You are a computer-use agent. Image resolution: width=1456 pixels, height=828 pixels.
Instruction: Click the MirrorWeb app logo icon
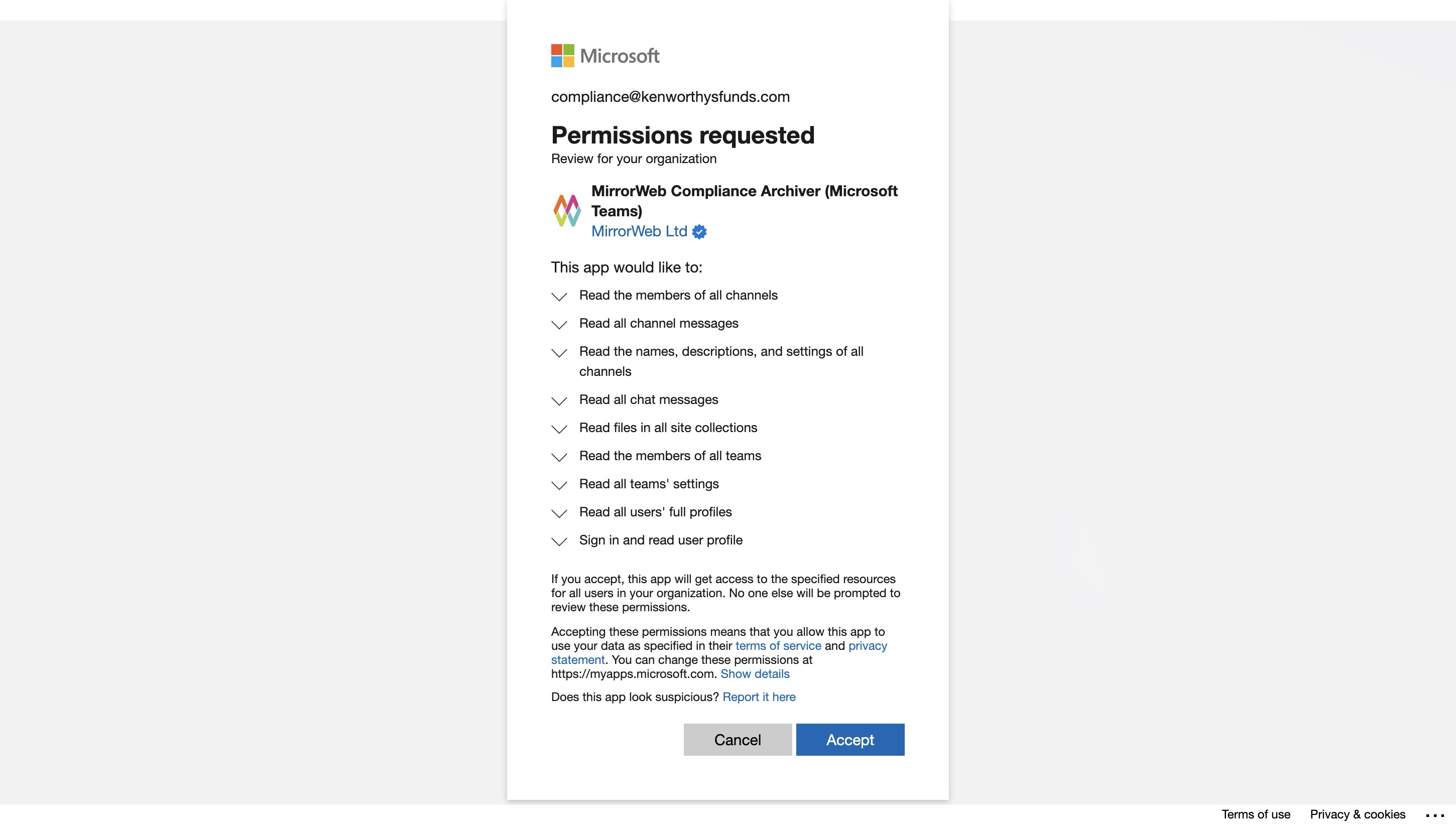[x=567, y=210]
